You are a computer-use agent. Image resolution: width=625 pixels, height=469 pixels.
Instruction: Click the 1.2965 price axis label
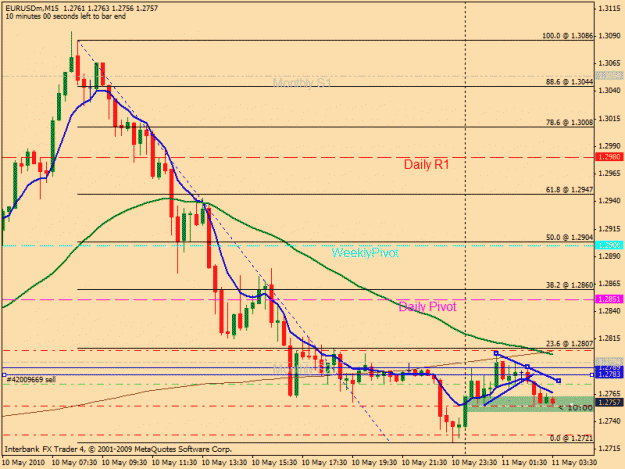click(x=610, y=174)
